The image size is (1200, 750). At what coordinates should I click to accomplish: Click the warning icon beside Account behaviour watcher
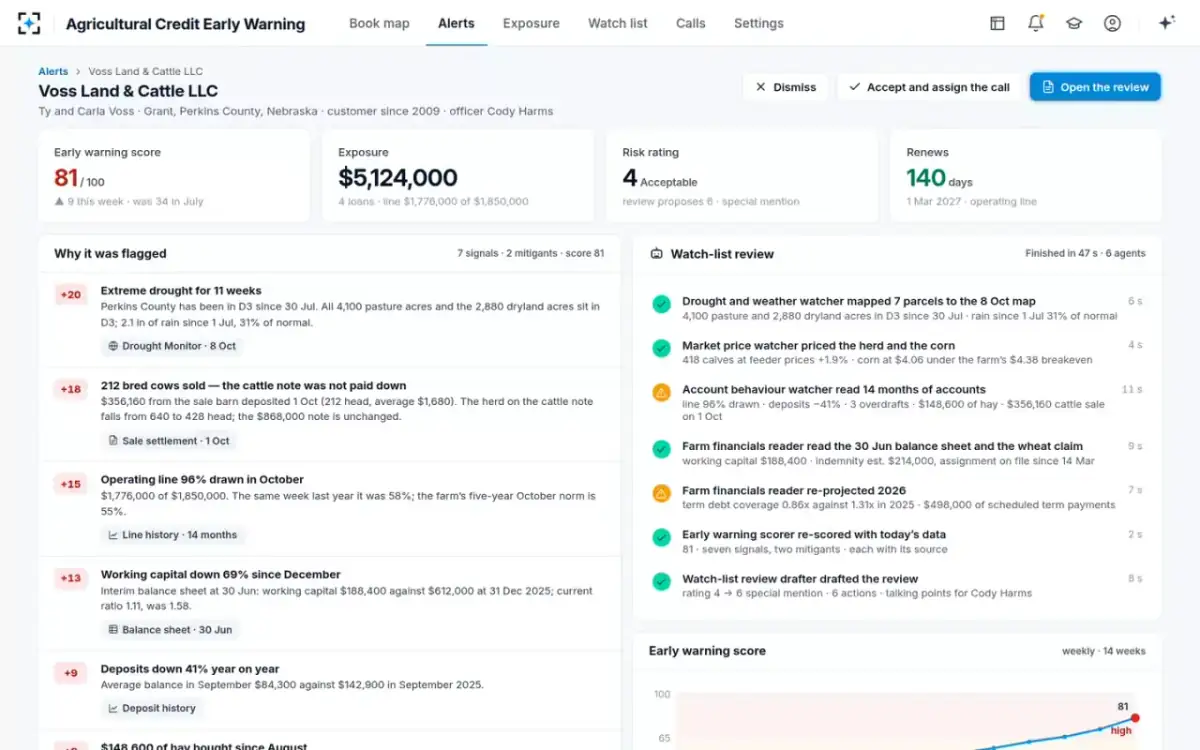click(x=661, y=393)
